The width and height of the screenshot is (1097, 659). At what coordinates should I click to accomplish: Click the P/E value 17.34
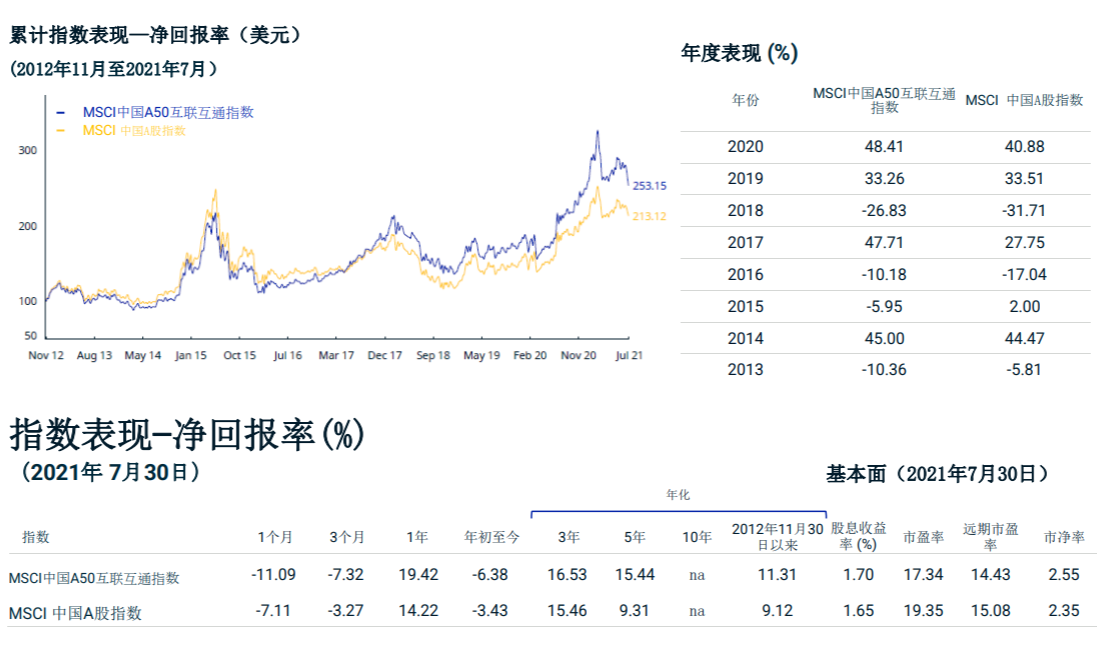pyautogui.click(x=923, y=575)
